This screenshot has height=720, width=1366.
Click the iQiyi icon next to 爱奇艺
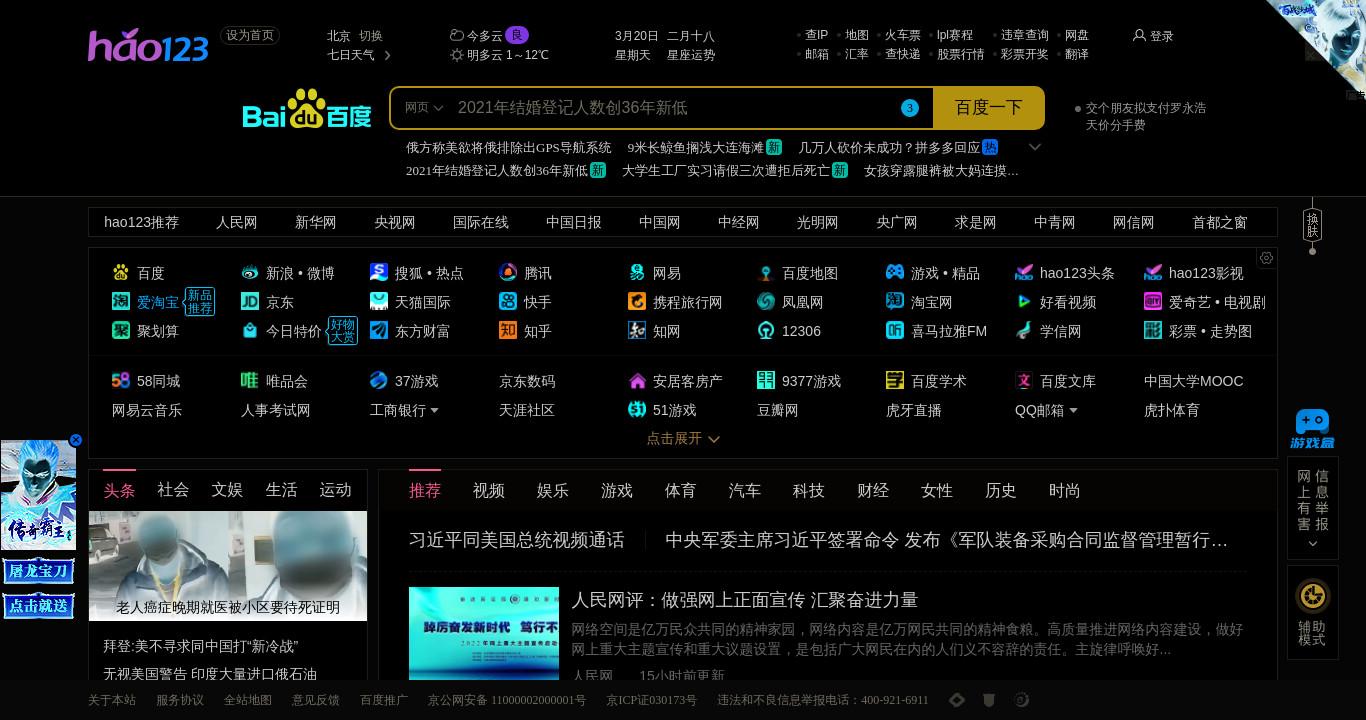[x=1153, y=301]
